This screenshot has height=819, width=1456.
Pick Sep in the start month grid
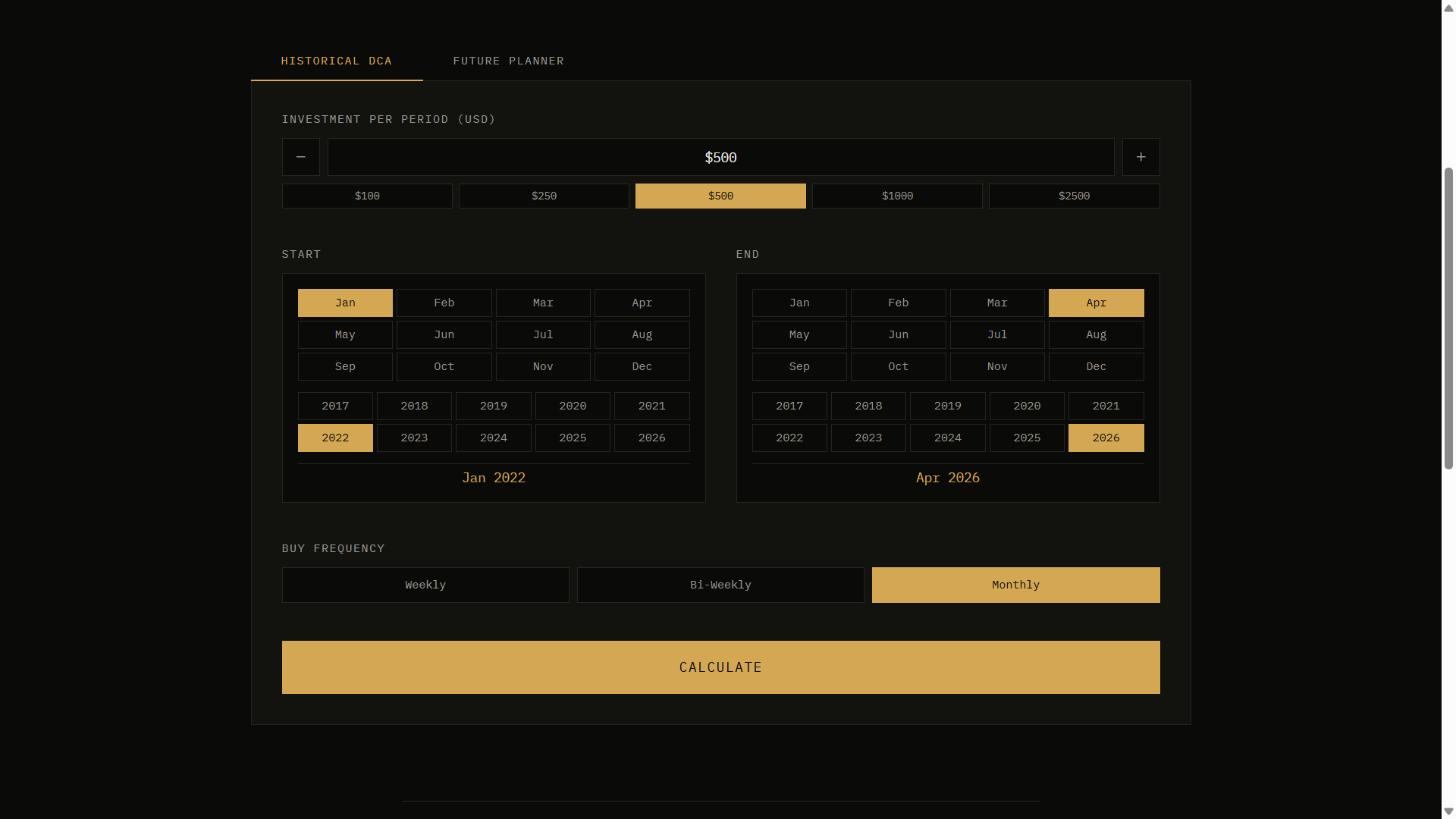[x=345, y=366]
